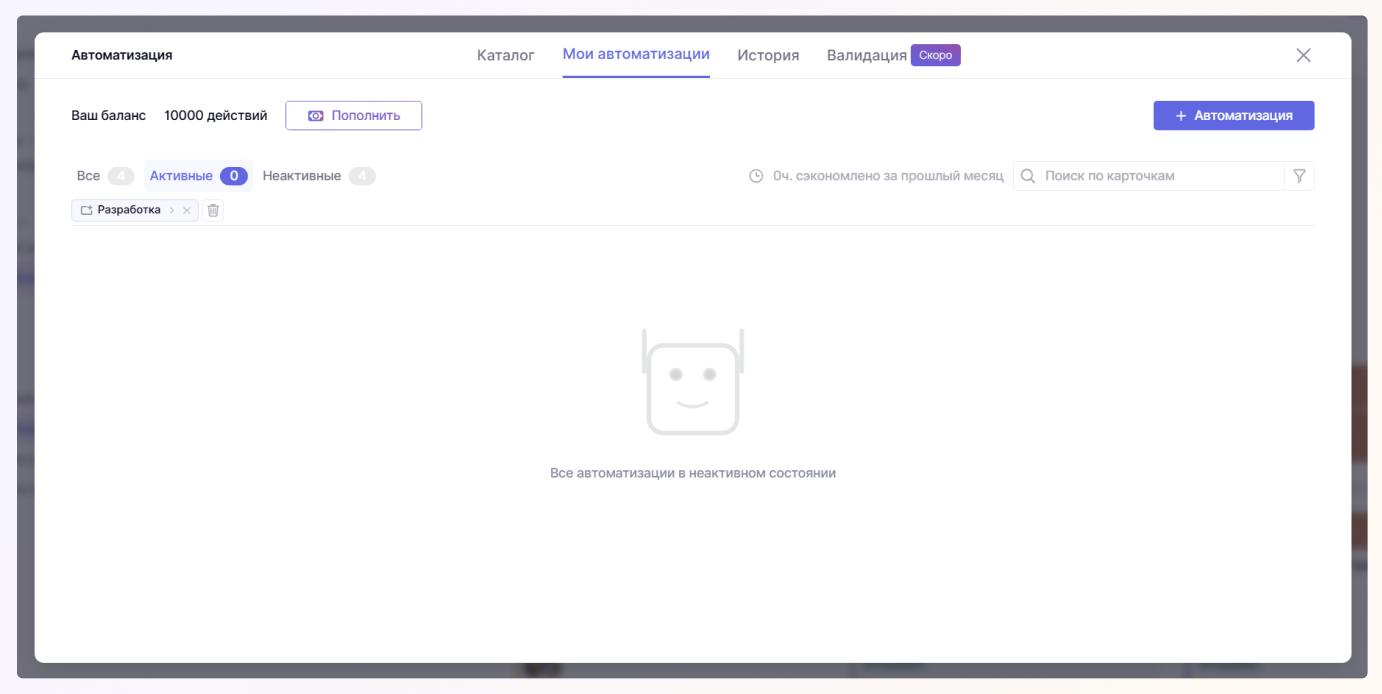The image size is (1382, 694).
Task: Remove the Разработка filter with its X icon
Action: [187, 210]
